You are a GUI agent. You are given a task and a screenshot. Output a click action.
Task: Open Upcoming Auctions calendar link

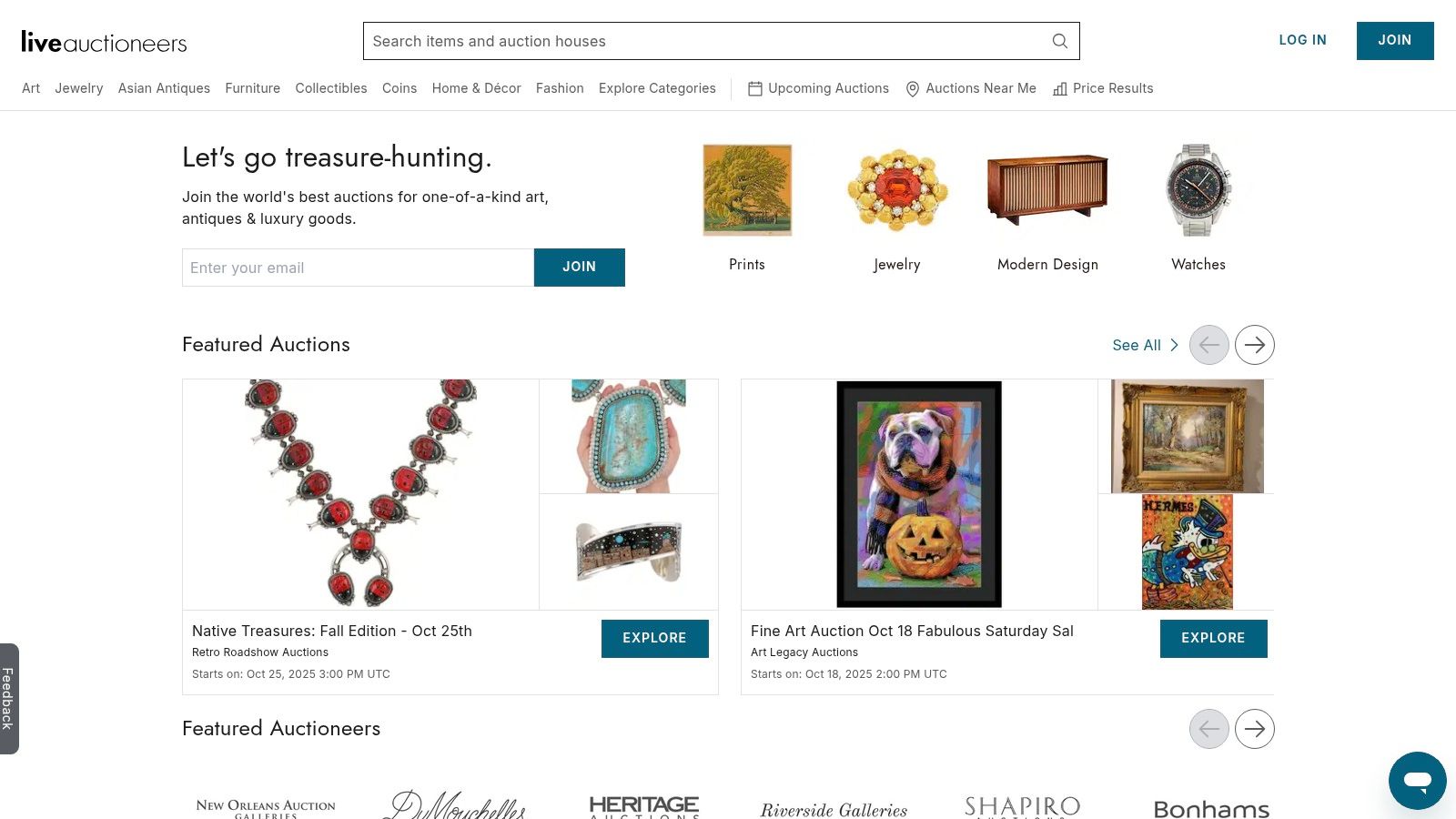tap(818, 88)
